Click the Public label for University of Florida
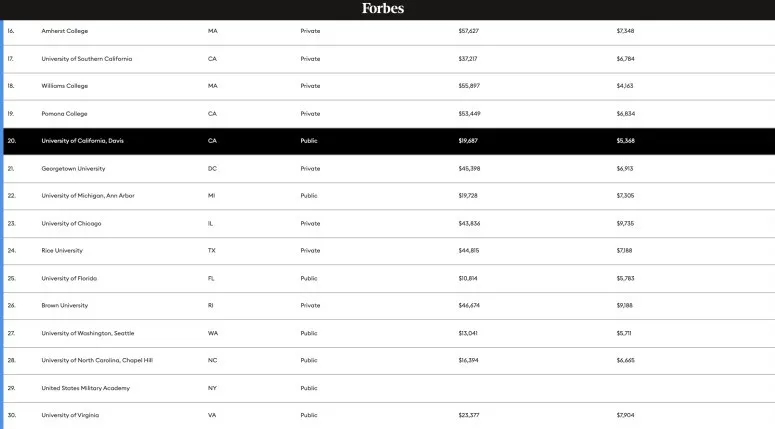 pos(309,278)
